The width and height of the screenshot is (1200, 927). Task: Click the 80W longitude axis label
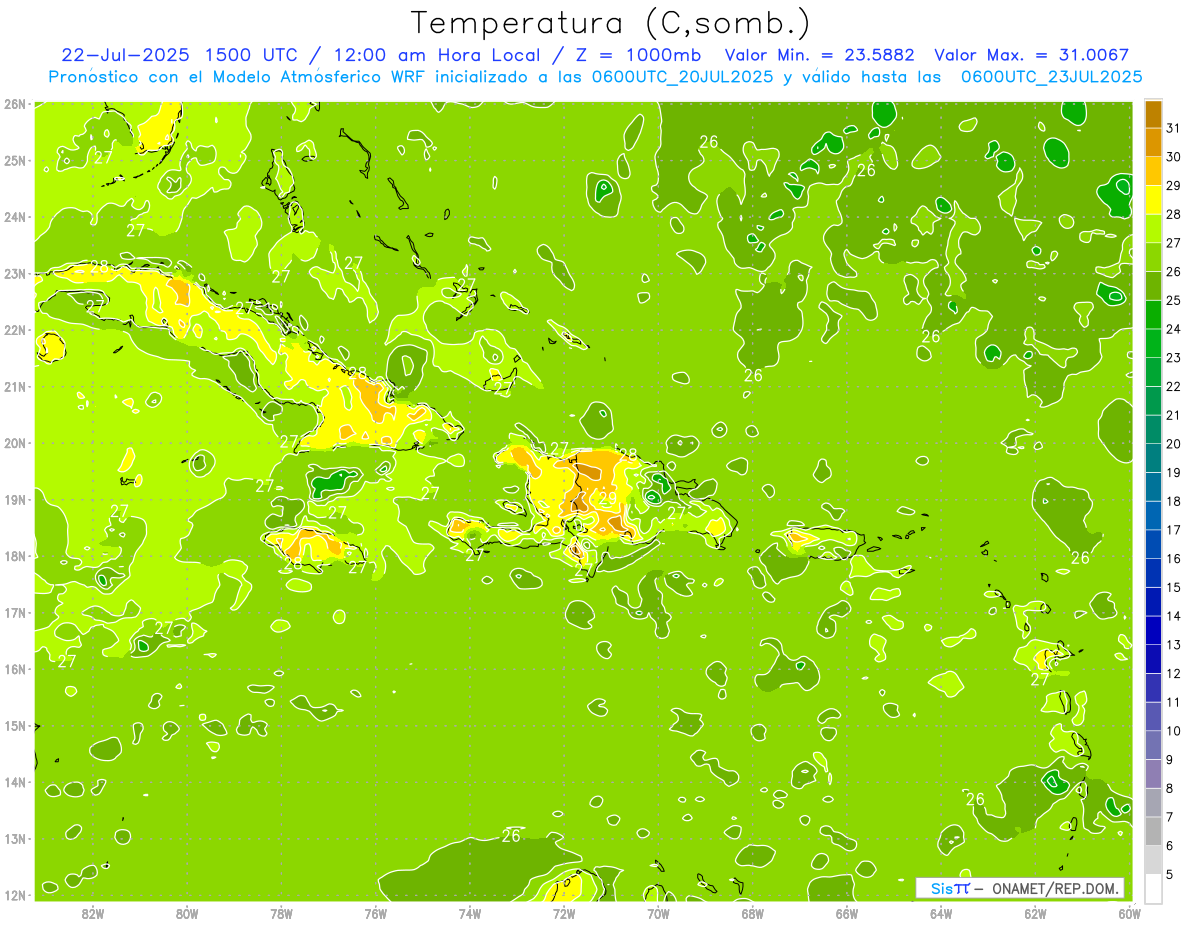point(186,912)
